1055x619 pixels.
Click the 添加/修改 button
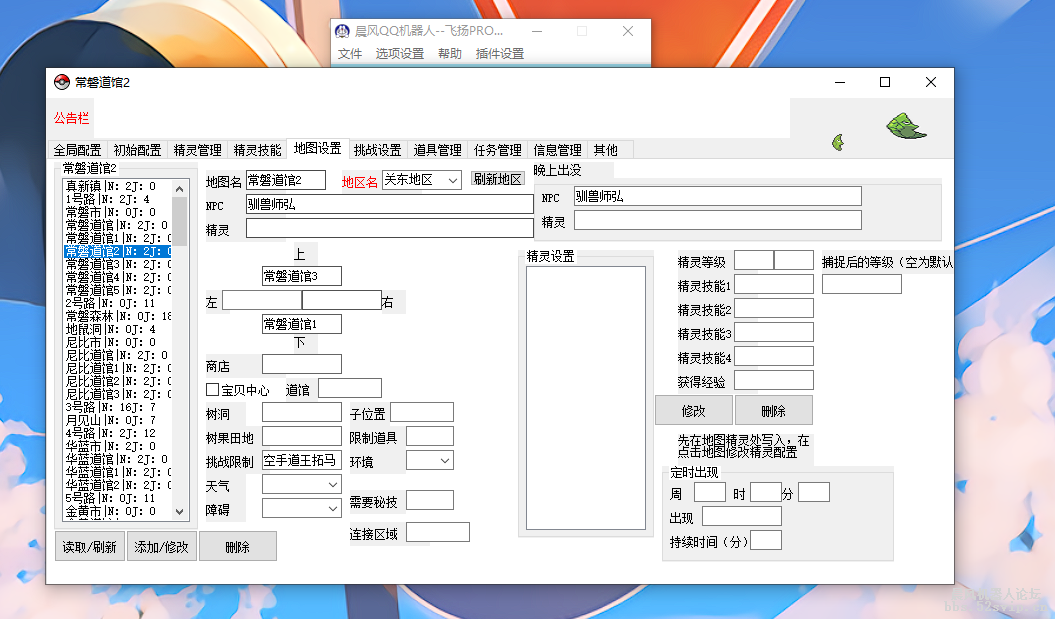[161, 546]
